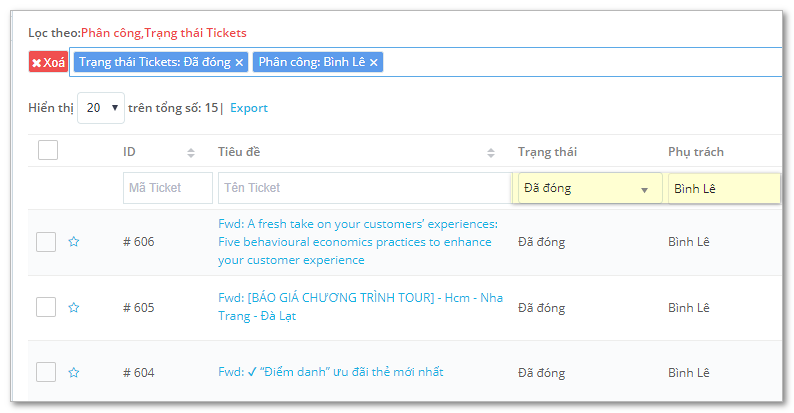794x413 pixels.
Task: Click the Mã Ticket search field
Action: point(168,188)
